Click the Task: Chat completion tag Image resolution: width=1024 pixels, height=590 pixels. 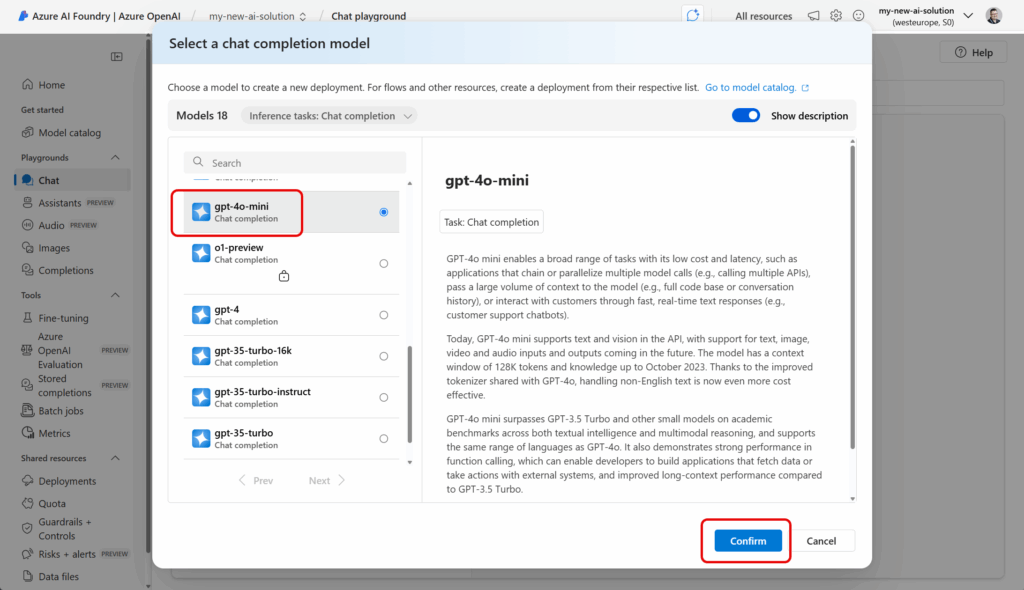click(x=492, y=222)
